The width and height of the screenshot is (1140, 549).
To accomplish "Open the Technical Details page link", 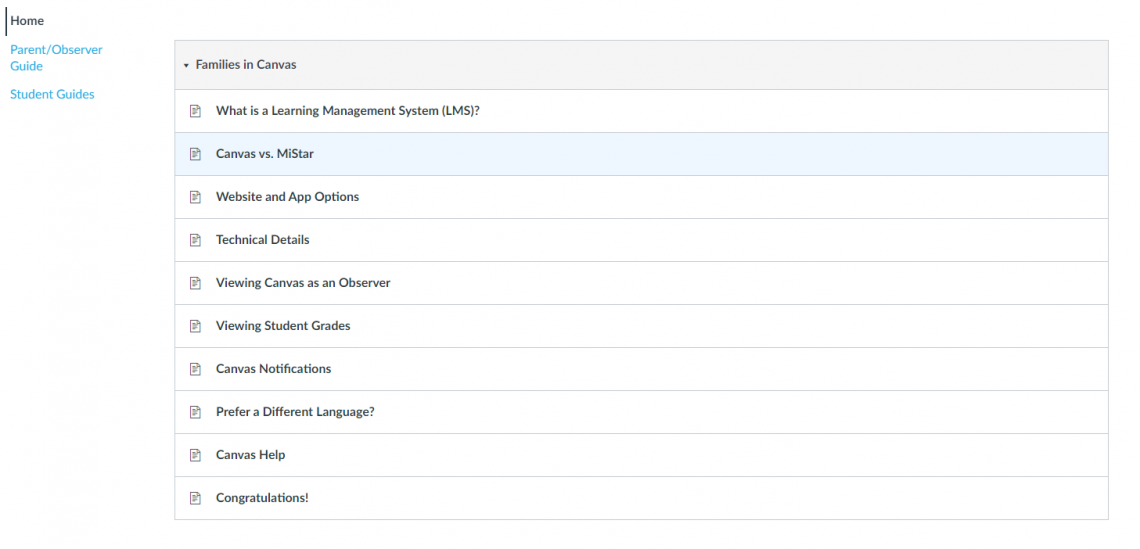I will (x=262, y=240).
